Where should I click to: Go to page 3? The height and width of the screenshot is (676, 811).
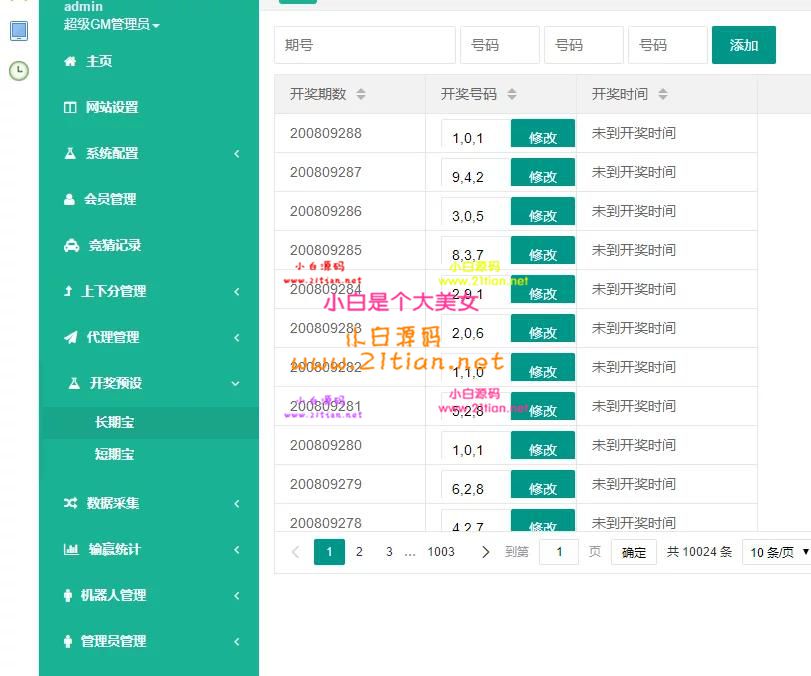coord(389,552)
